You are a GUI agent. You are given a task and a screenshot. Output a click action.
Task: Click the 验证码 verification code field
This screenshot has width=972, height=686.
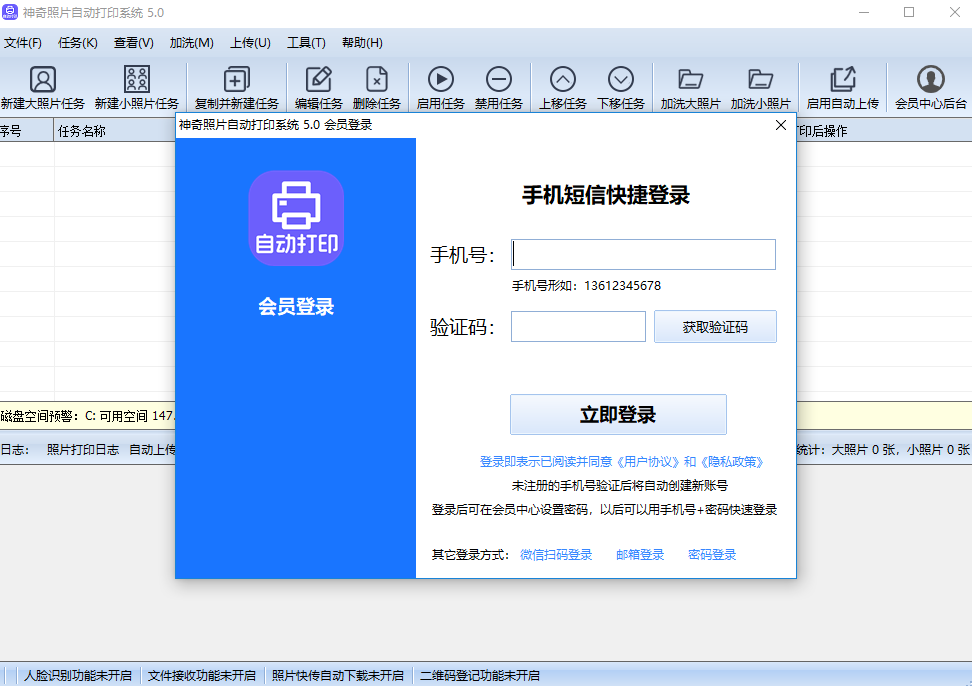pyautogui.click(x=578, y=327)
